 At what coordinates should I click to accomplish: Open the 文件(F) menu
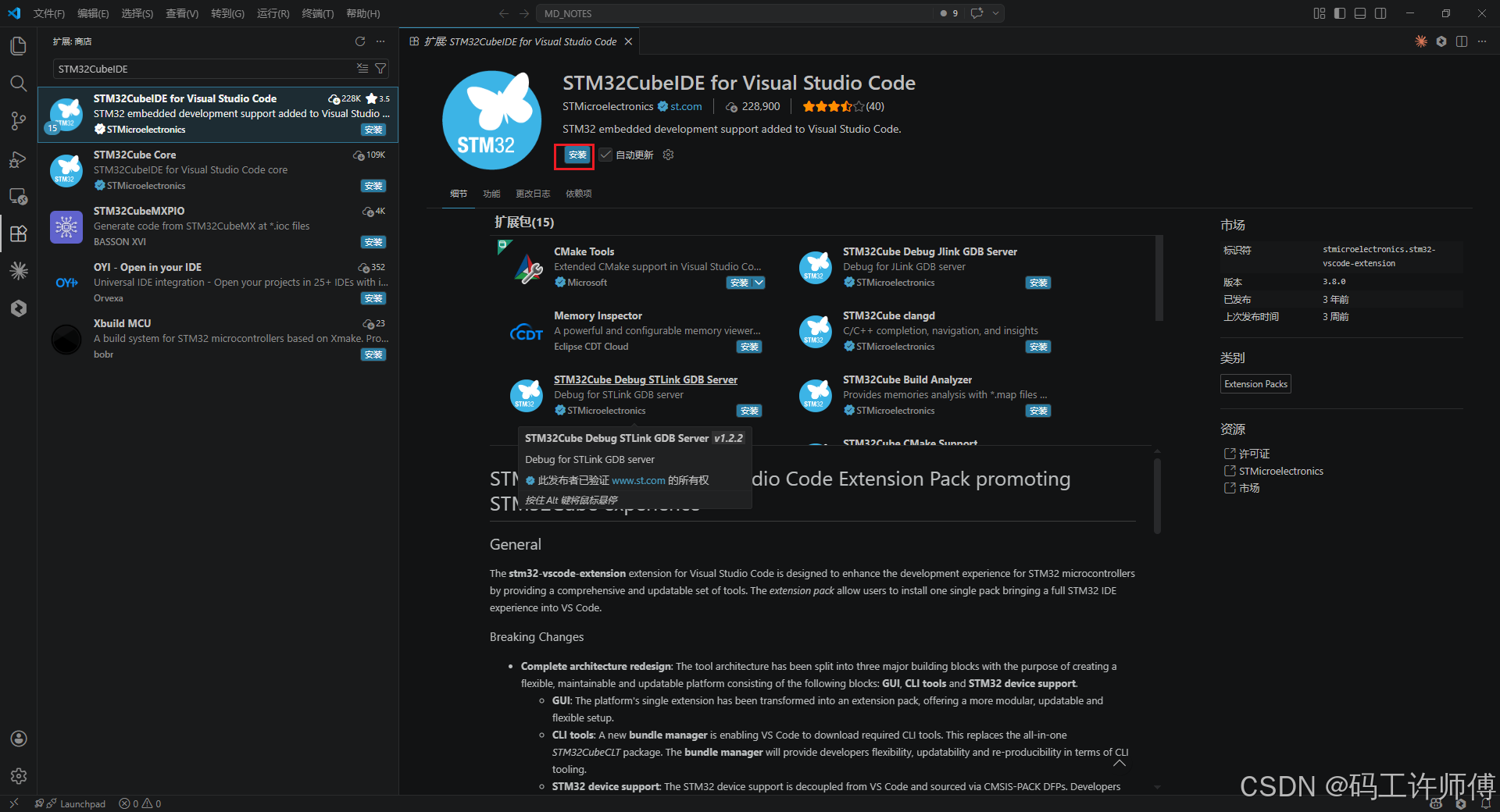point(49,13)
